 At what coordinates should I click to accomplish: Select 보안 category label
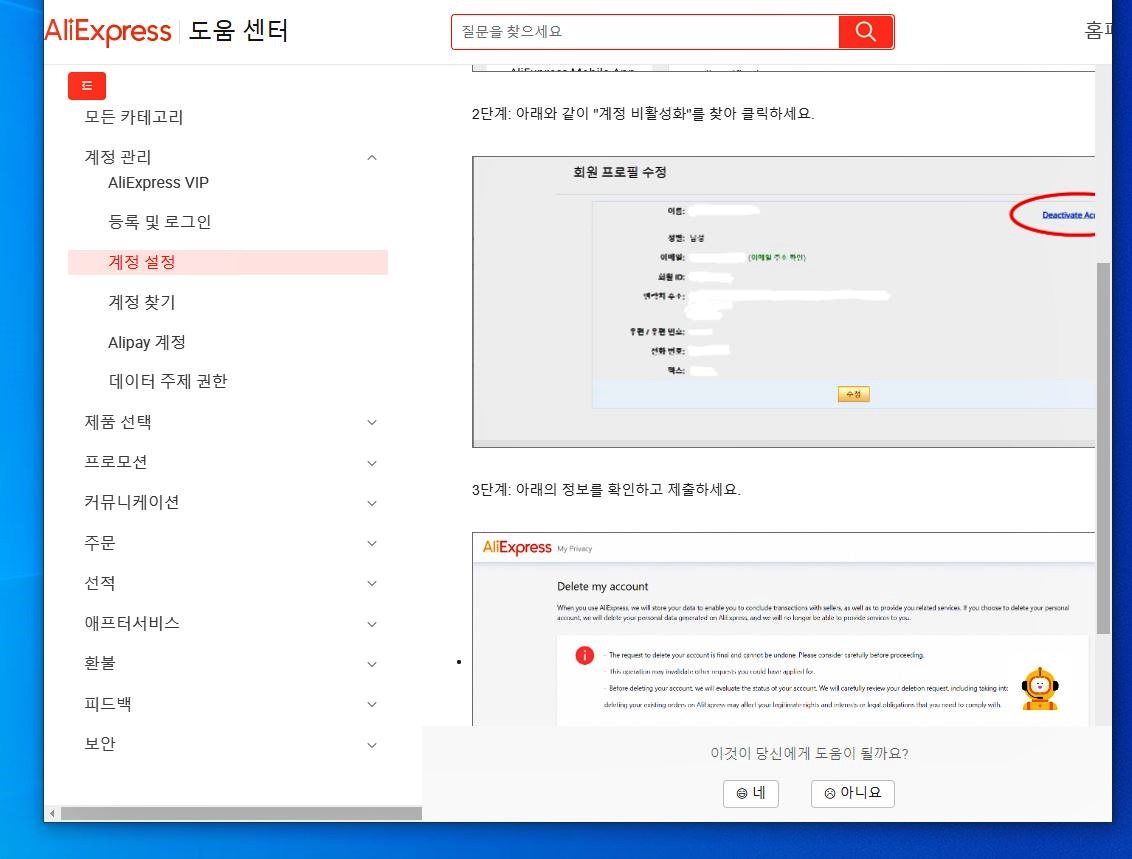pyautogui.click(x=100, y=744)
